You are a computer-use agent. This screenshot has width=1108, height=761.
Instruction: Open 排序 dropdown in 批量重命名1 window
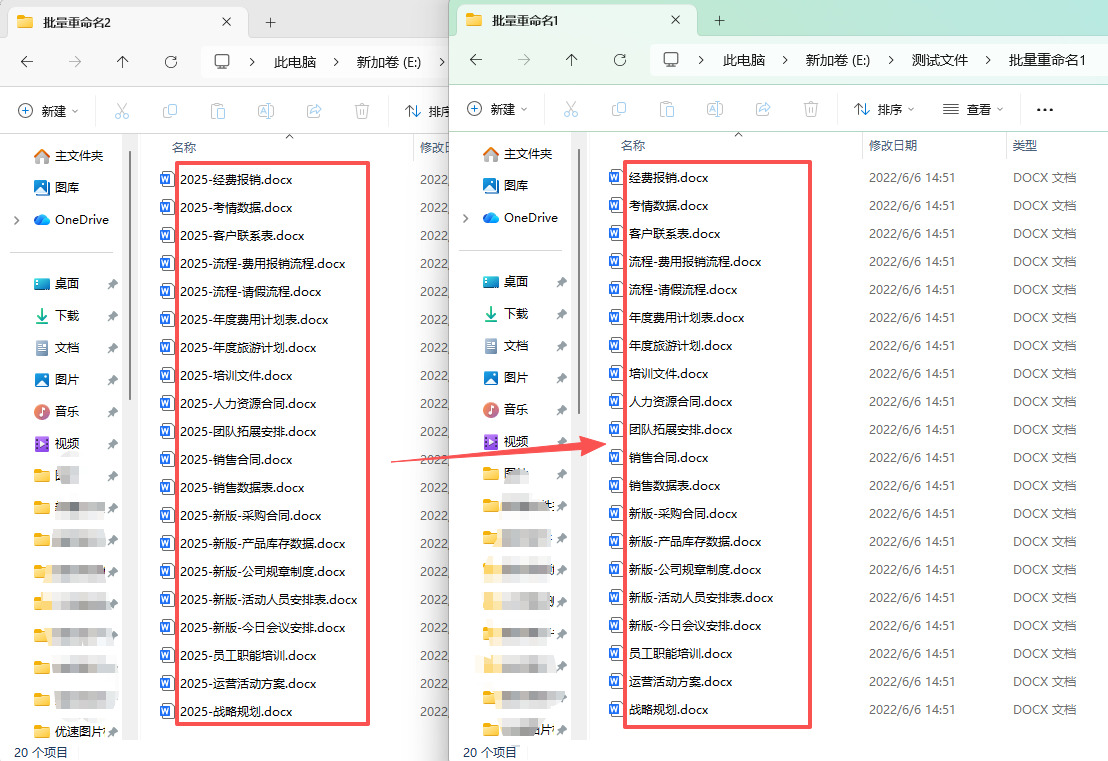884,109
